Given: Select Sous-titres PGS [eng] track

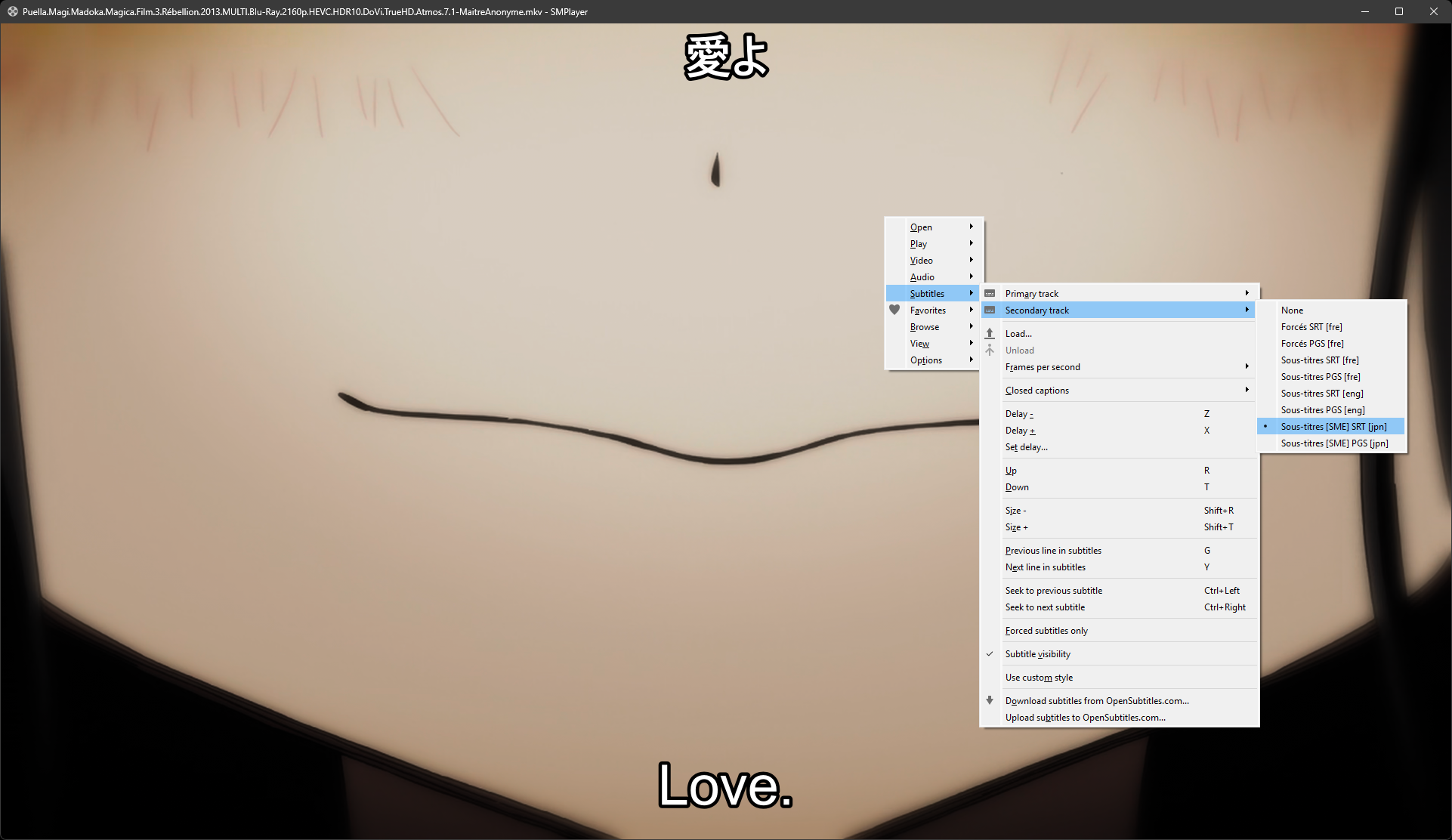Looking at the screenshot, I should point(1322,410).
